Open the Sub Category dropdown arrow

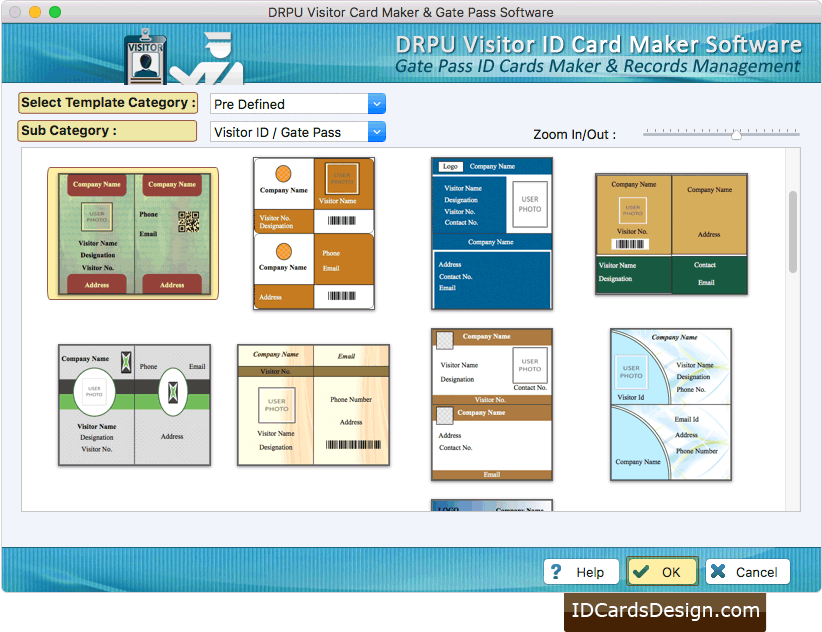[x=376, y=132]
